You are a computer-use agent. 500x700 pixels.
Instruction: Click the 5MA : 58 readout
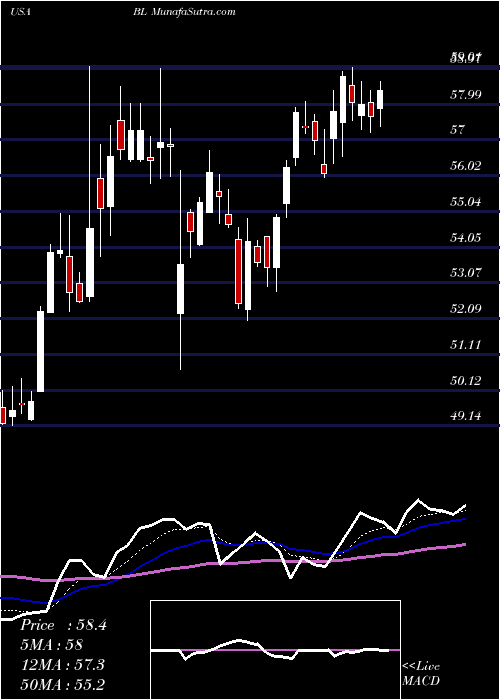52,645
